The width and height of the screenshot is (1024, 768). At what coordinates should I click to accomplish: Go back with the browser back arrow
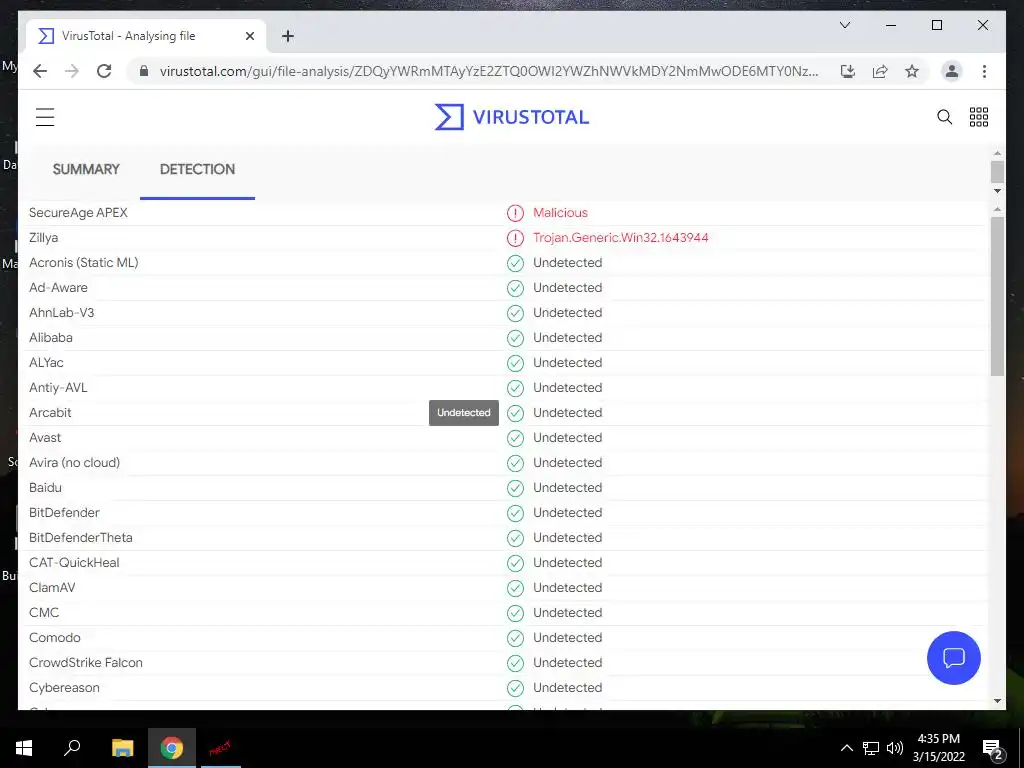[x=40, y=71]
